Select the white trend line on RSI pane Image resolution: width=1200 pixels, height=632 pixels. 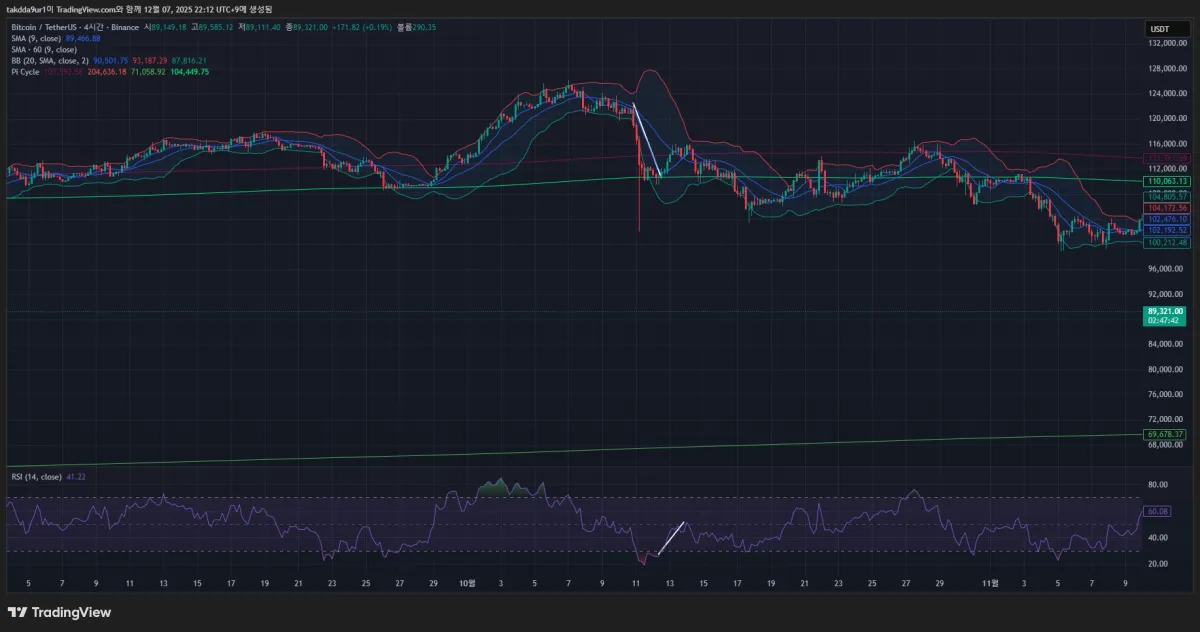tap(671, 538)
